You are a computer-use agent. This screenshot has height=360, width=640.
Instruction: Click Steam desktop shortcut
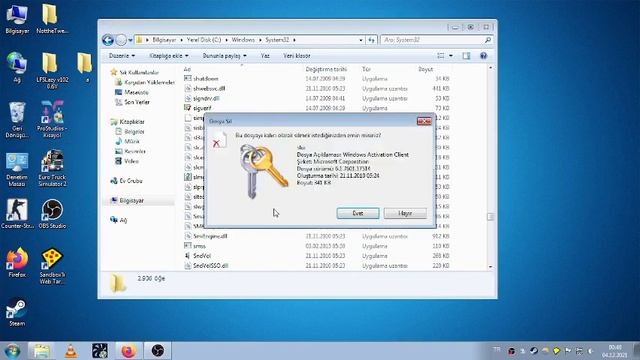coord(17,312)
